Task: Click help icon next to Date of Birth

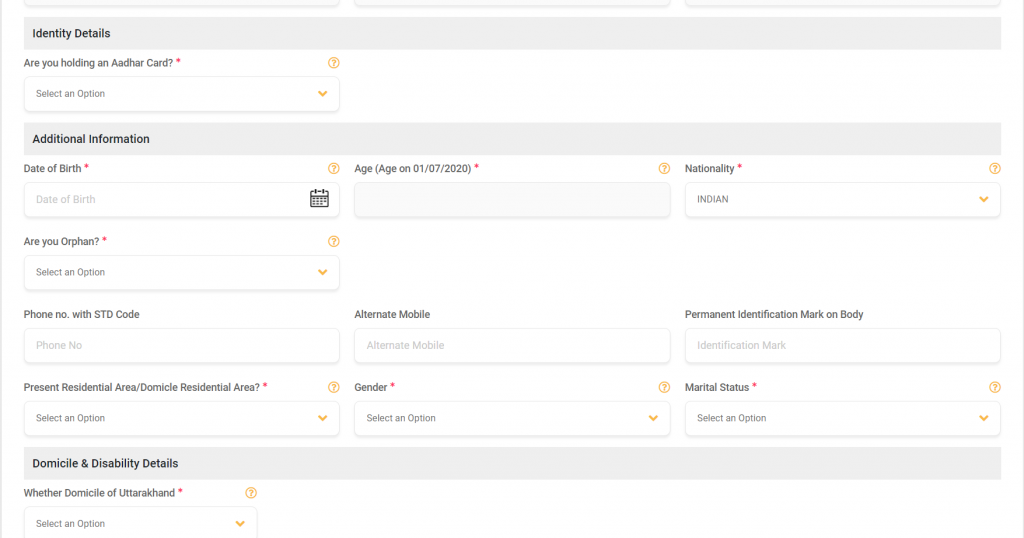Action: [x=334, y=168]
